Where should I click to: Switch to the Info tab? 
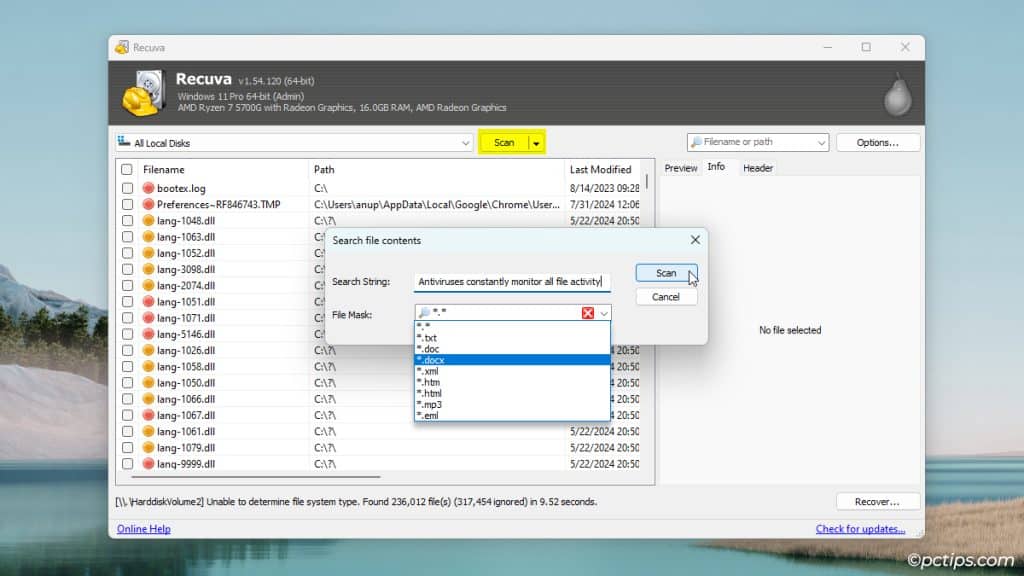tap(716, 167)
